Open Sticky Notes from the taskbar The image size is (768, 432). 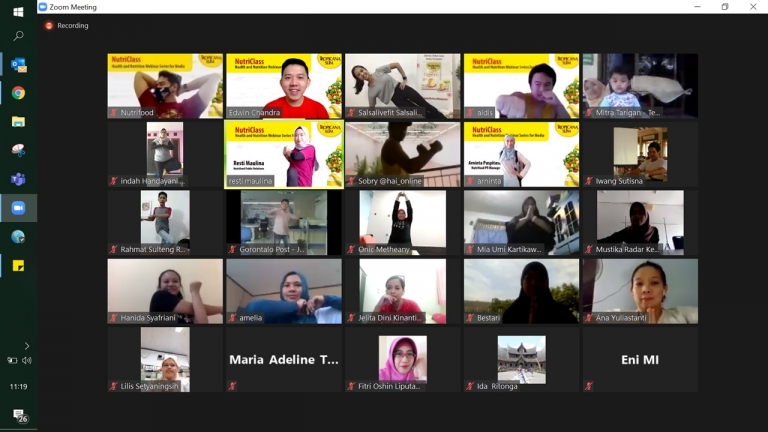coord(18,266)
